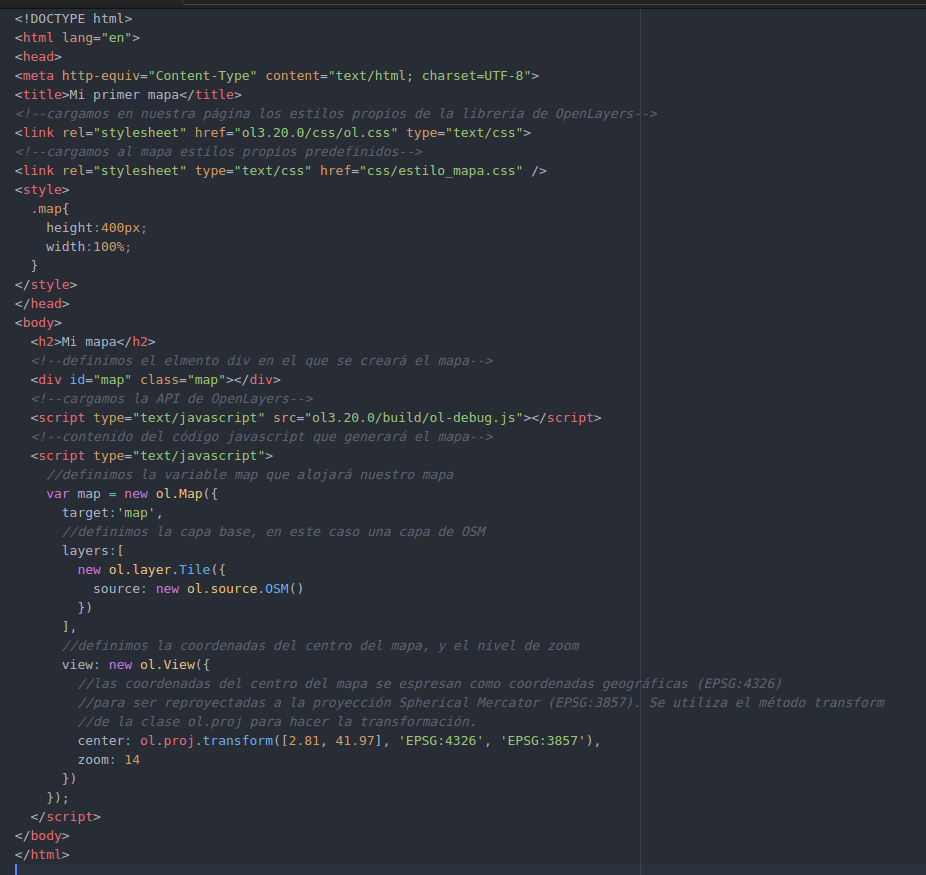Click the comment about the div element
This screenshot has width=926, height=875.
[x=262, y=361]
